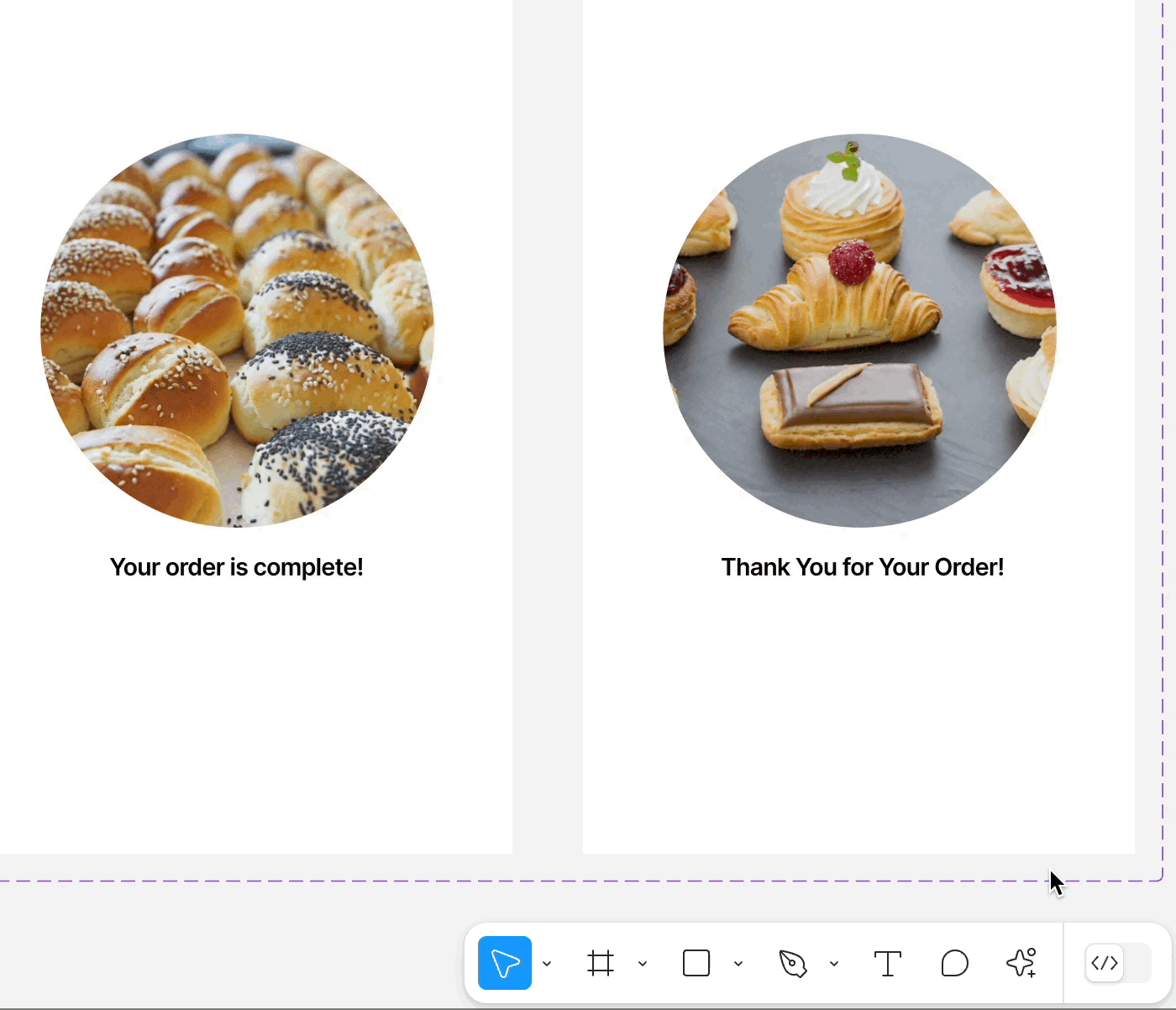Select the Move tool in the toolbar
Screen dimensions: 1176x1010
tap(504, 963)
